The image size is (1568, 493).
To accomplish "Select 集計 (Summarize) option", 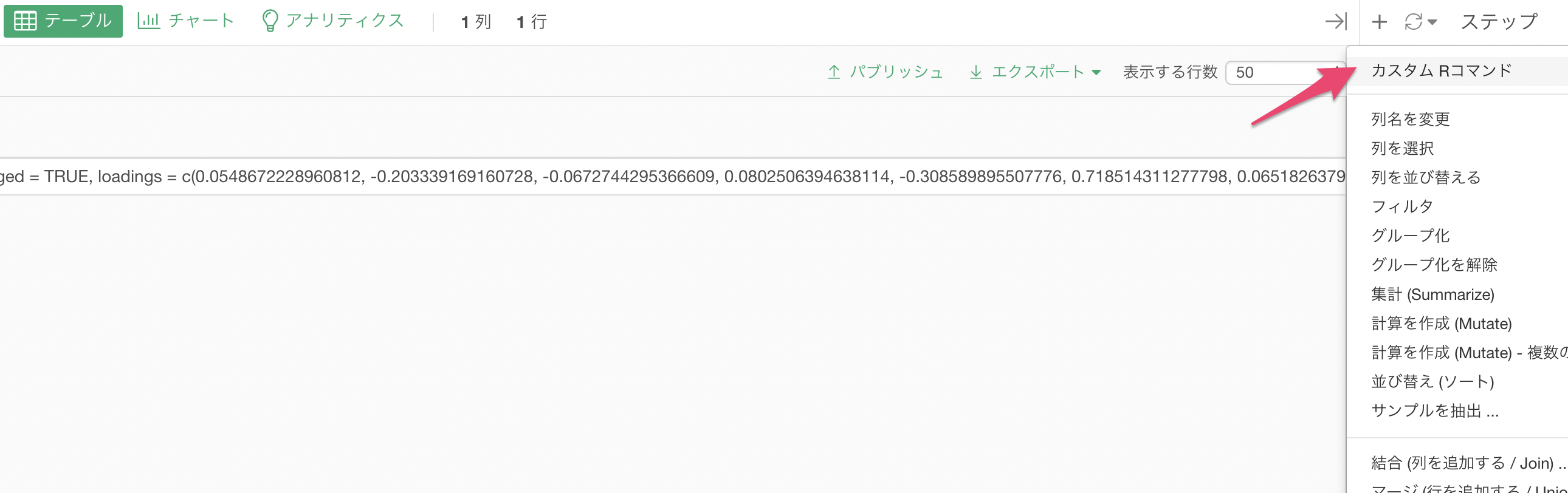I will 1432,294.
